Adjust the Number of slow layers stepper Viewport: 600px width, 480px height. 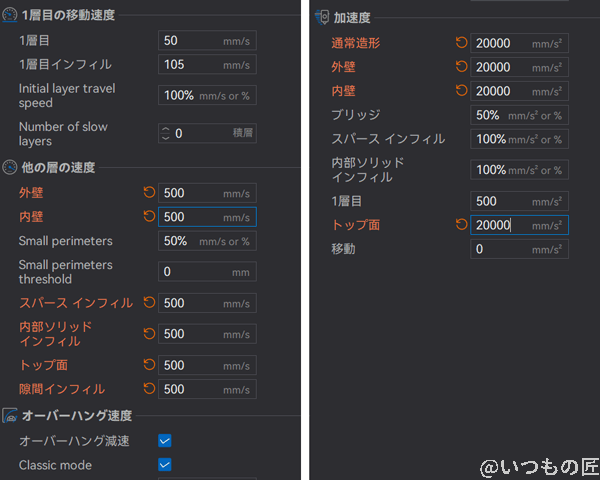(166, 133)
